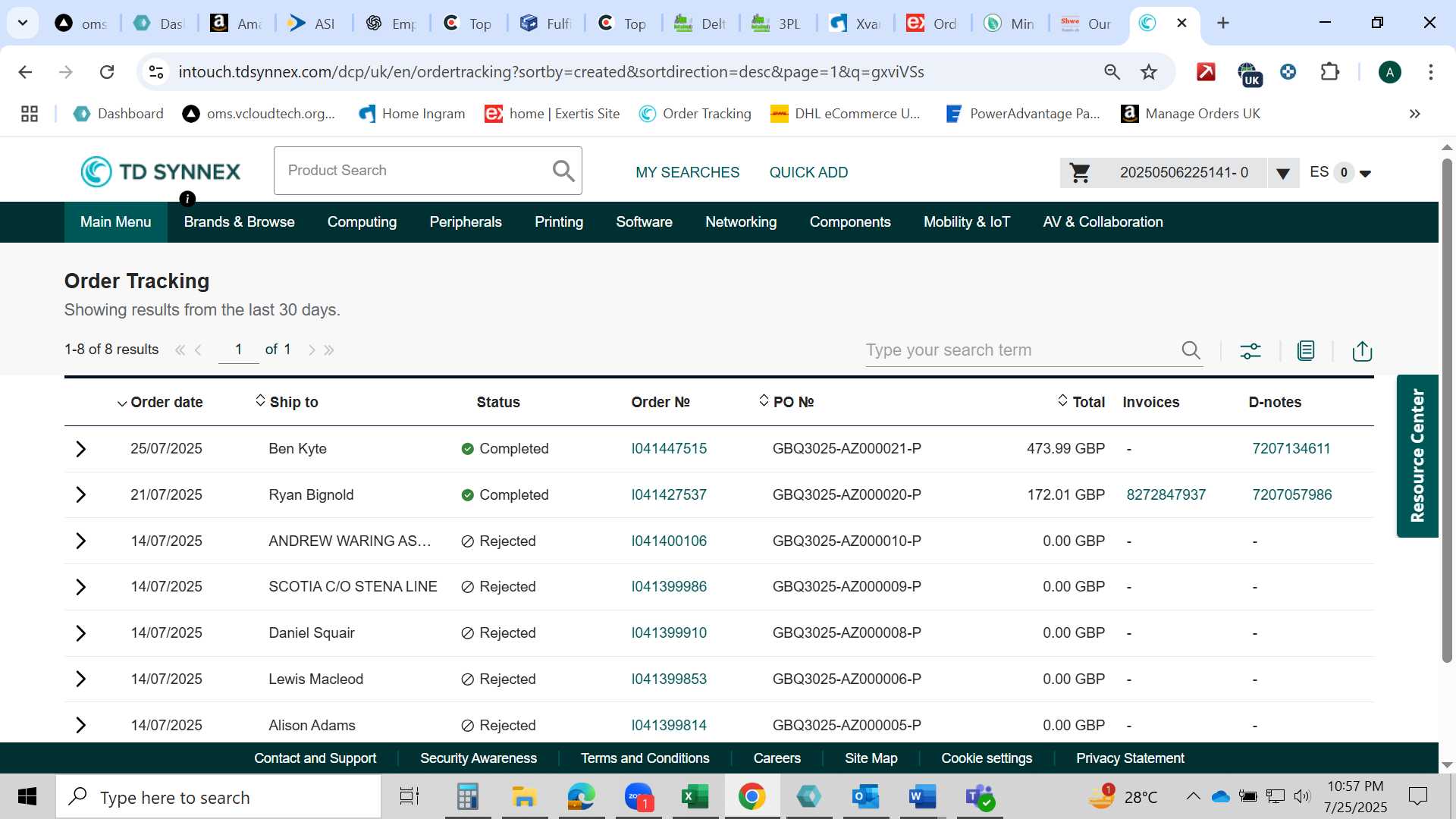Bookmark this page with the star icon
This screenshot has height=819, width=1456.
pyautogui.click(x=1149, y=72)
